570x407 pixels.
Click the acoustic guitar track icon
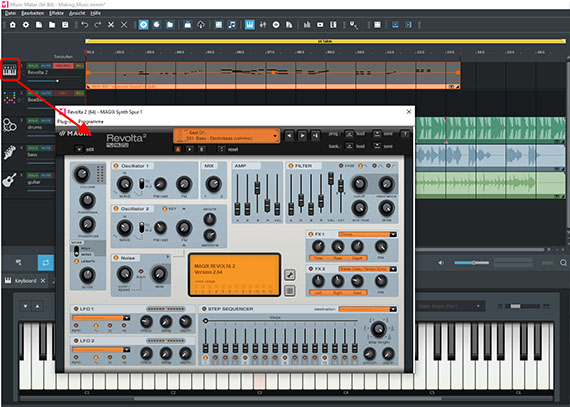pyautogui.click(x=9, y=180)
